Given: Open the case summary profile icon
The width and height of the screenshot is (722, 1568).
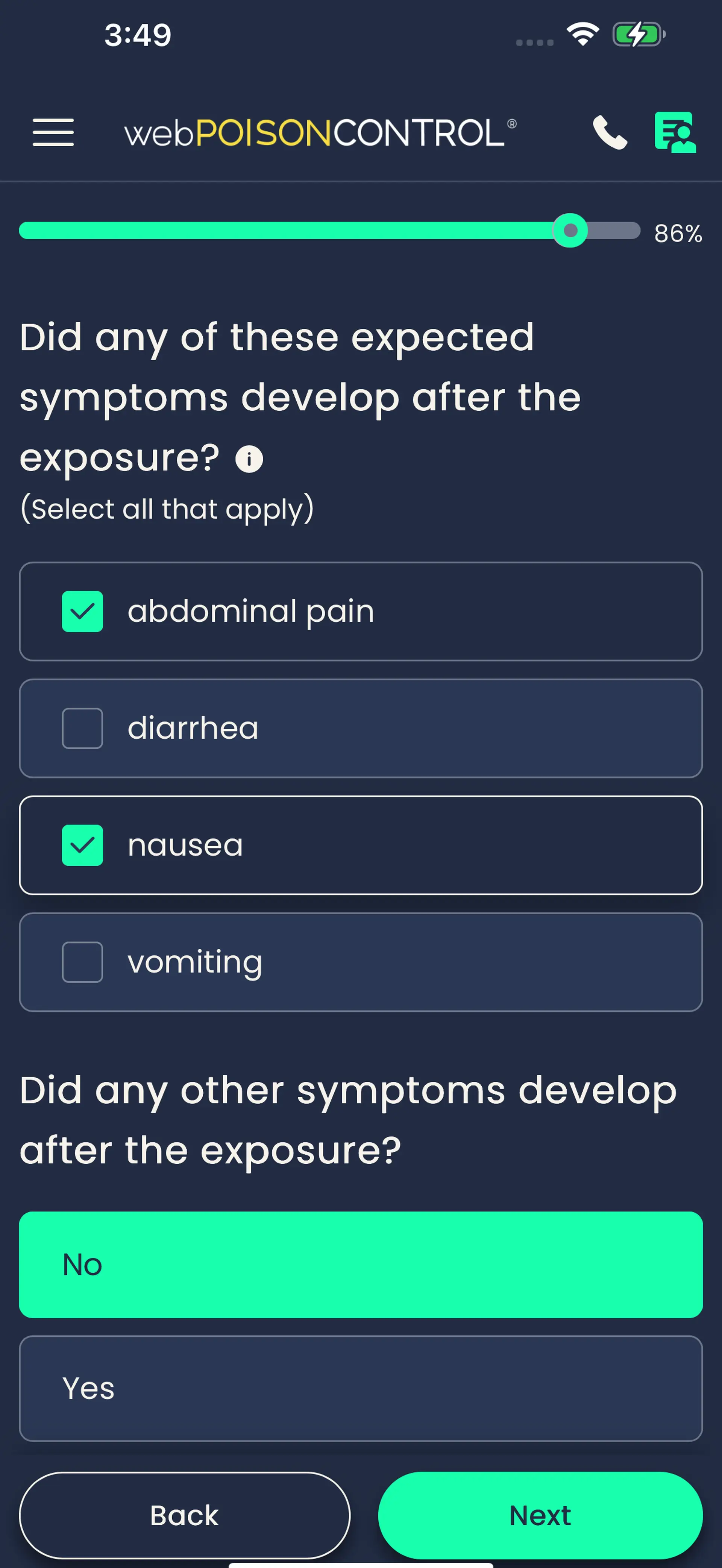Looking at the screenshot, I should click(x=675, y=132).
